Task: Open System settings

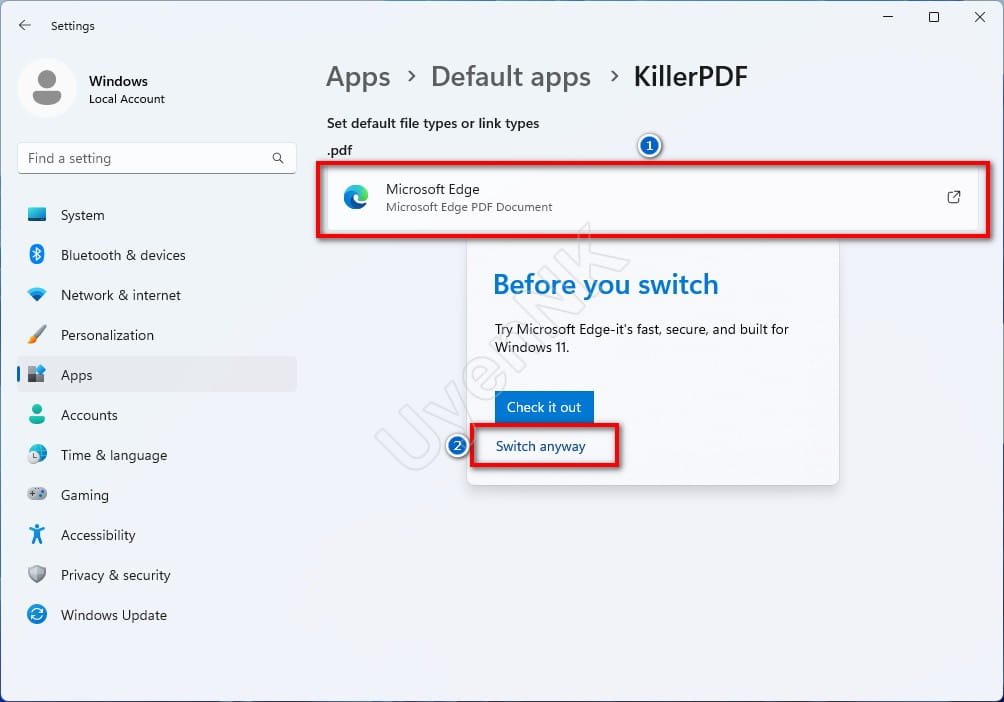Action: [157, 215]
